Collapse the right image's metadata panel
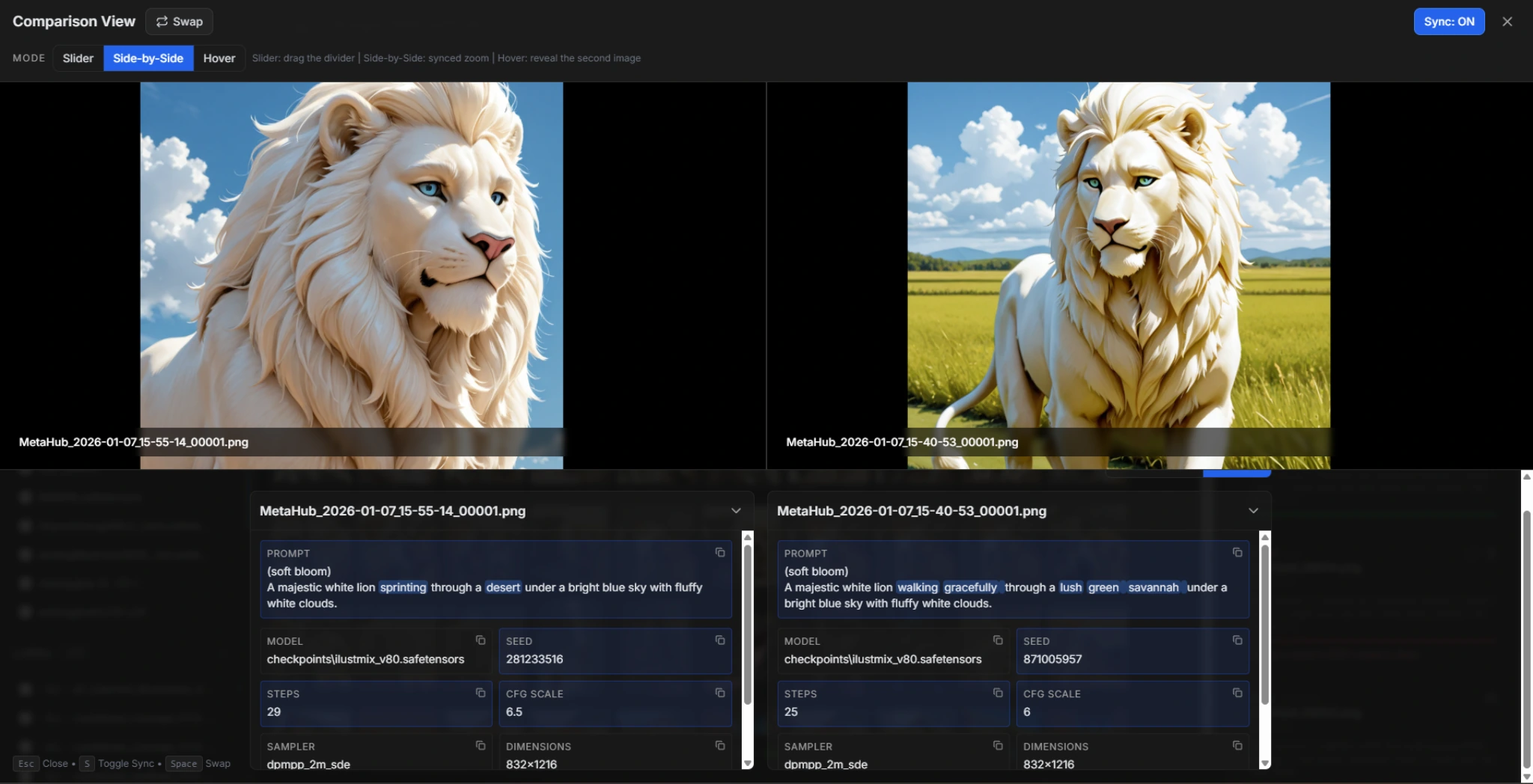The width and height of the screenshot is (1533, 784). (x=1253, y=510)
